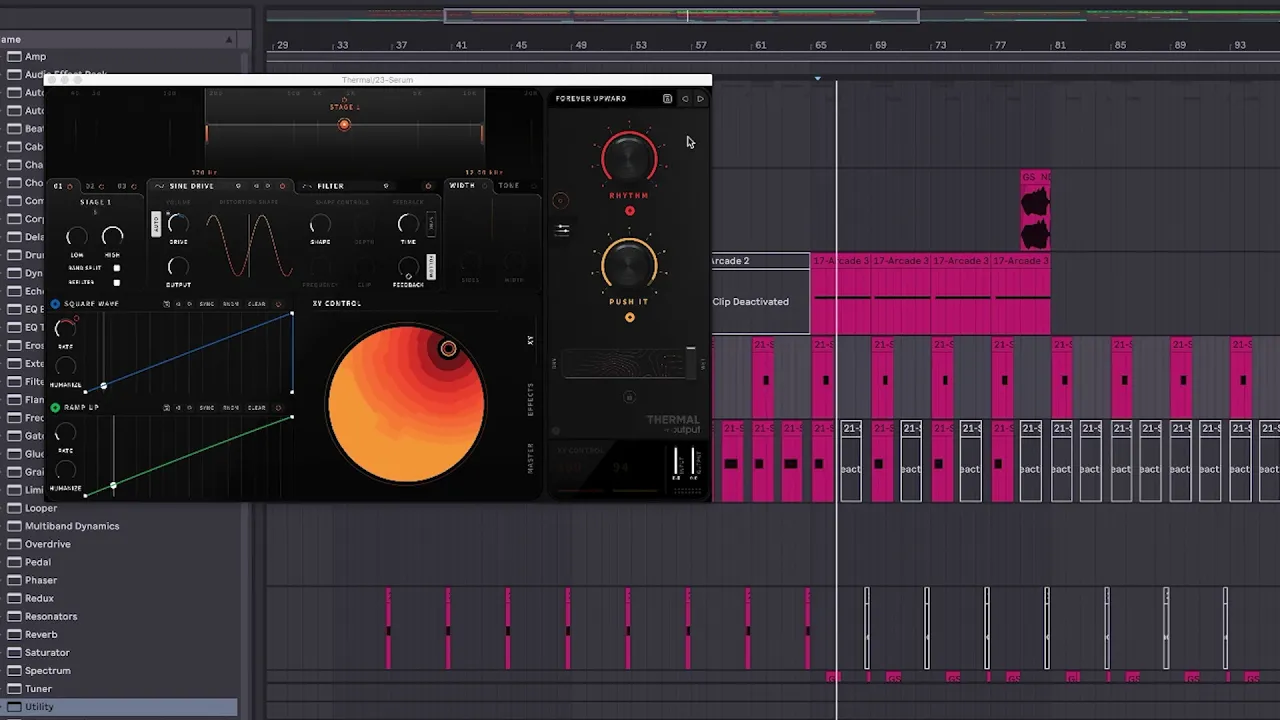Toggle the Auto volume button
Screen dimensions: 1280x720
155,224
